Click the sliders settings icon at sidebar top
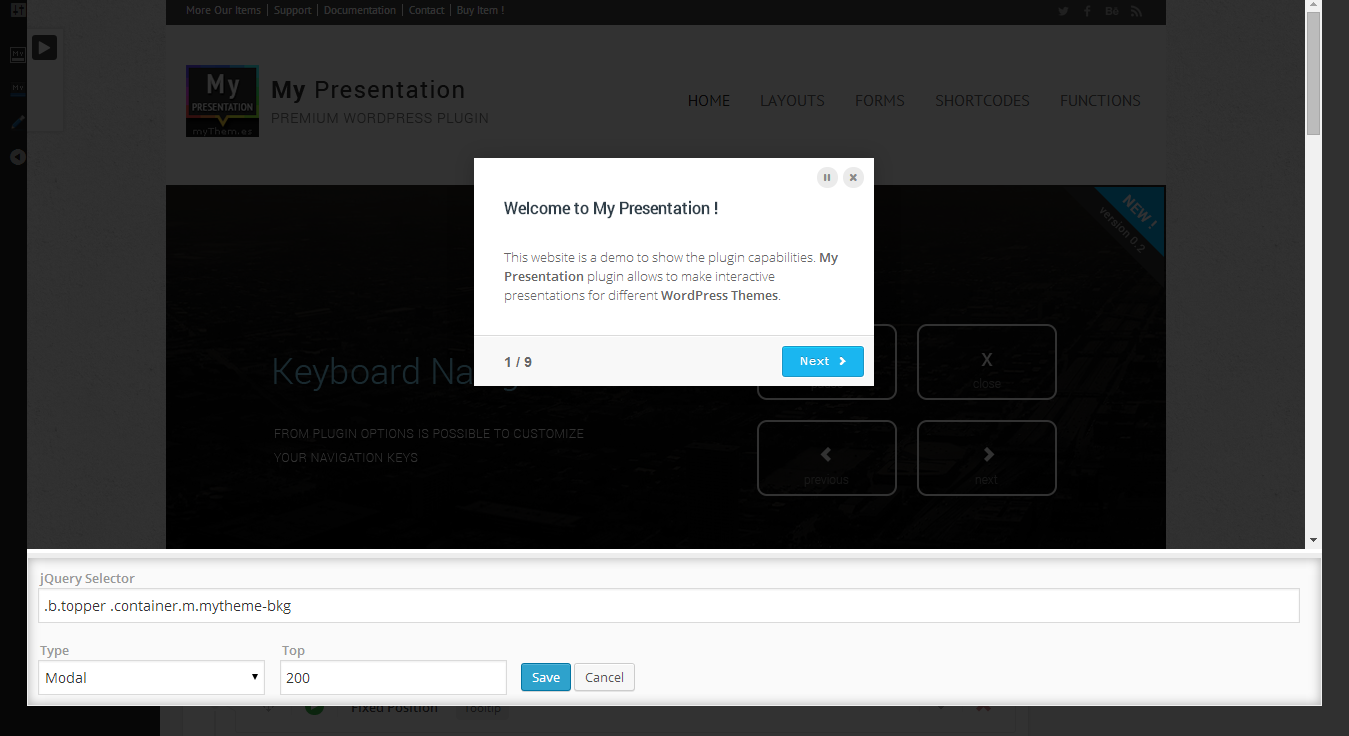The height and width of the screenshot is (736, 1349). (x=18, y=8)
